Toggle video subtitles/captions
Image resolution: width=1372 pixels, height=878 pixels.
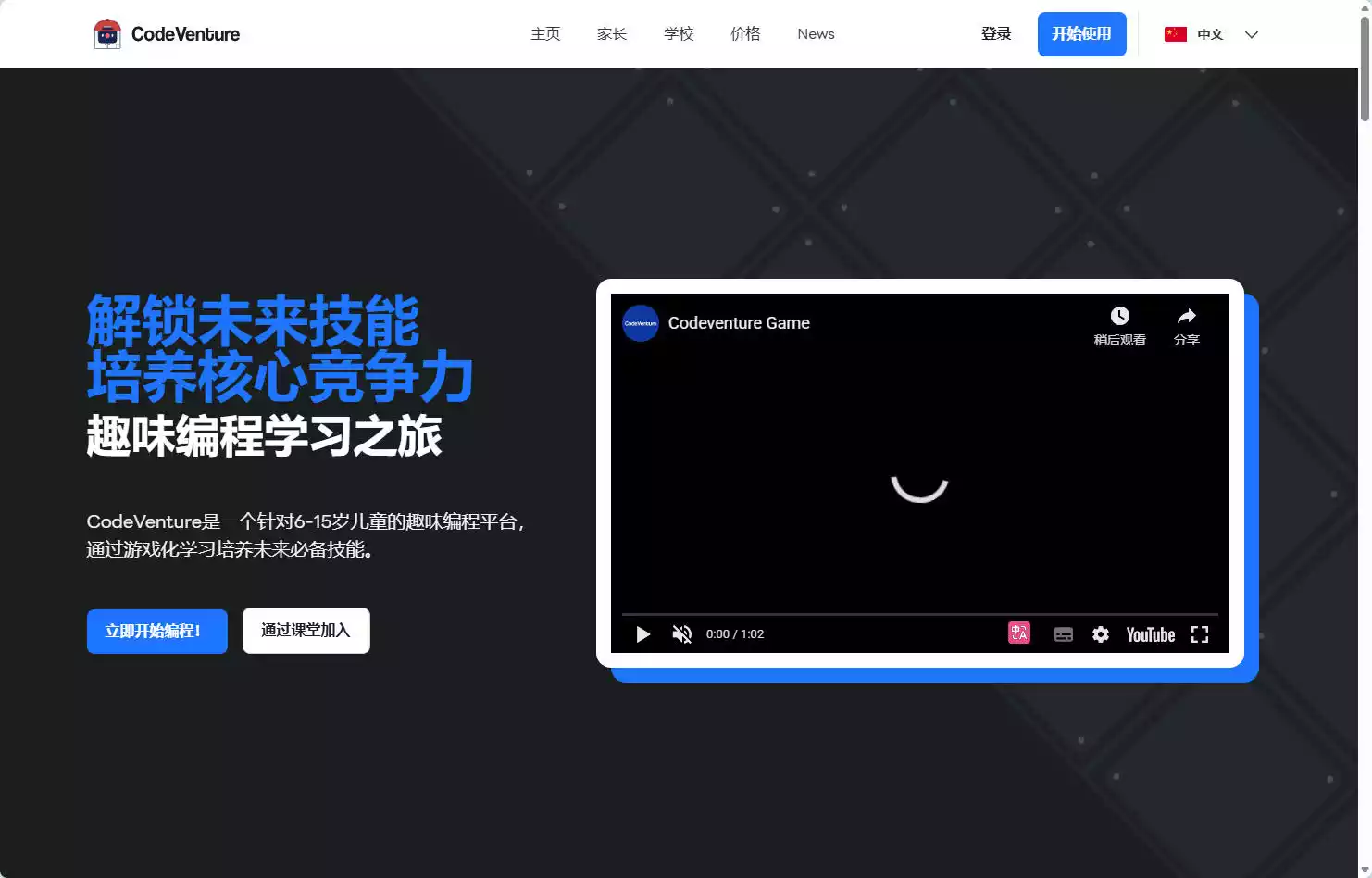1064,634
